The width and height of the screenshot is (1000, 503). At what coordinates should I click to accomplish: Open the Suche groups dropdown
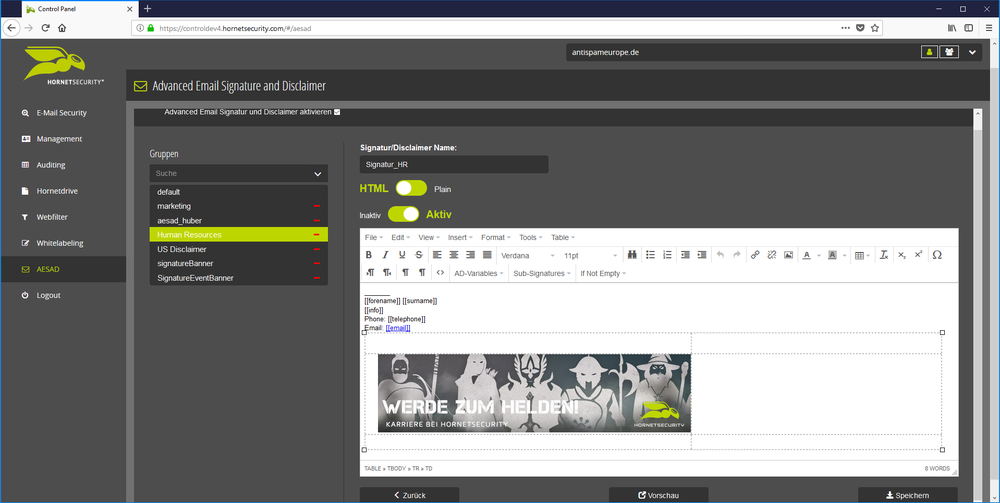239,173
